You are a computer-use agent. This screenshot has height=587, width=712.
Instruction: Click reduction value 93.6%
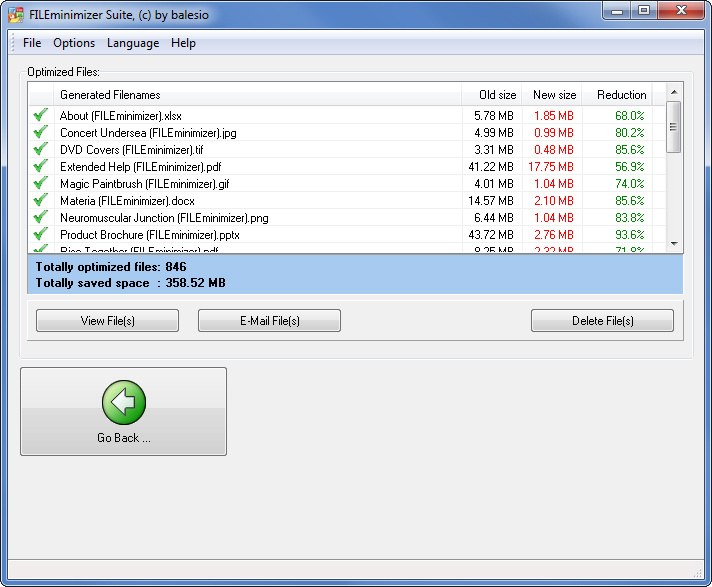click(x=630, y=235)
